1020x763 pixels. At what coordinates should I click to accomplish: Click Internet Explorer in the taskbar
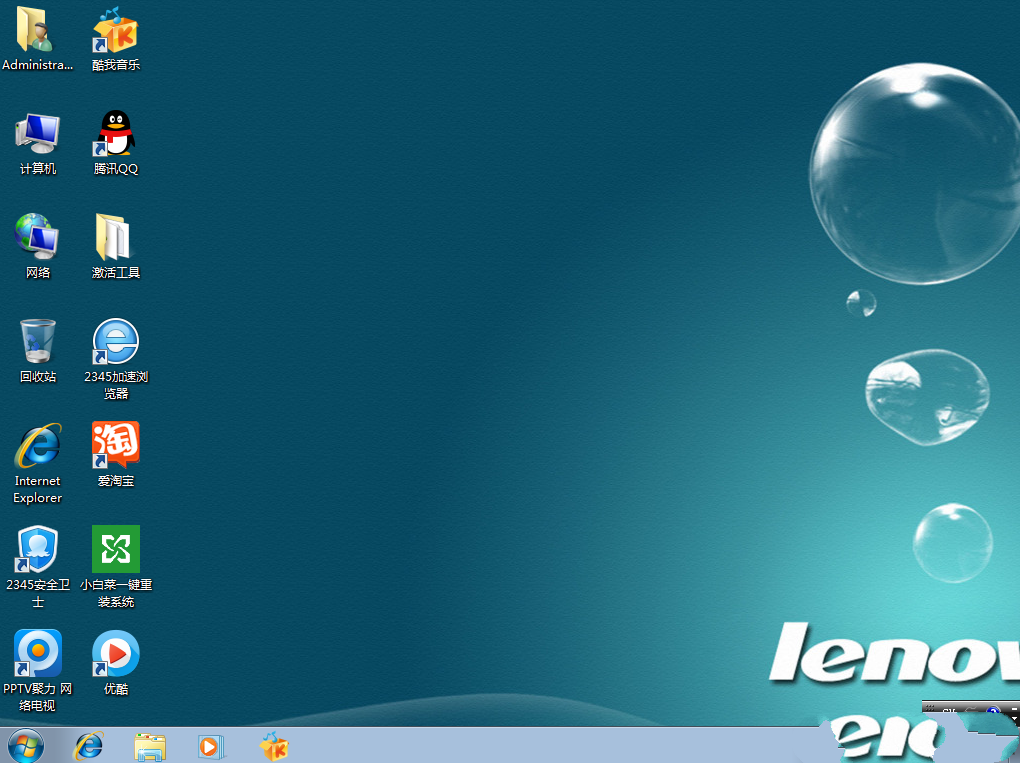89,746
